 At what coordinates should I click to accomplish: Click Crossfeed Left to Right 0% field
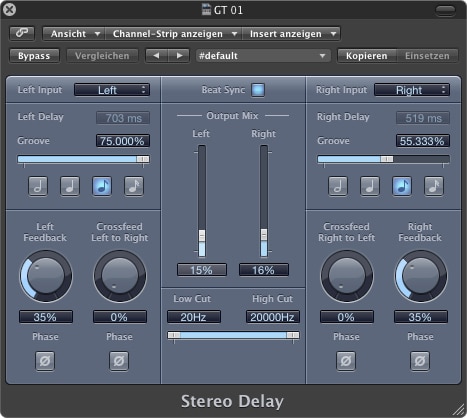[120, 317]
